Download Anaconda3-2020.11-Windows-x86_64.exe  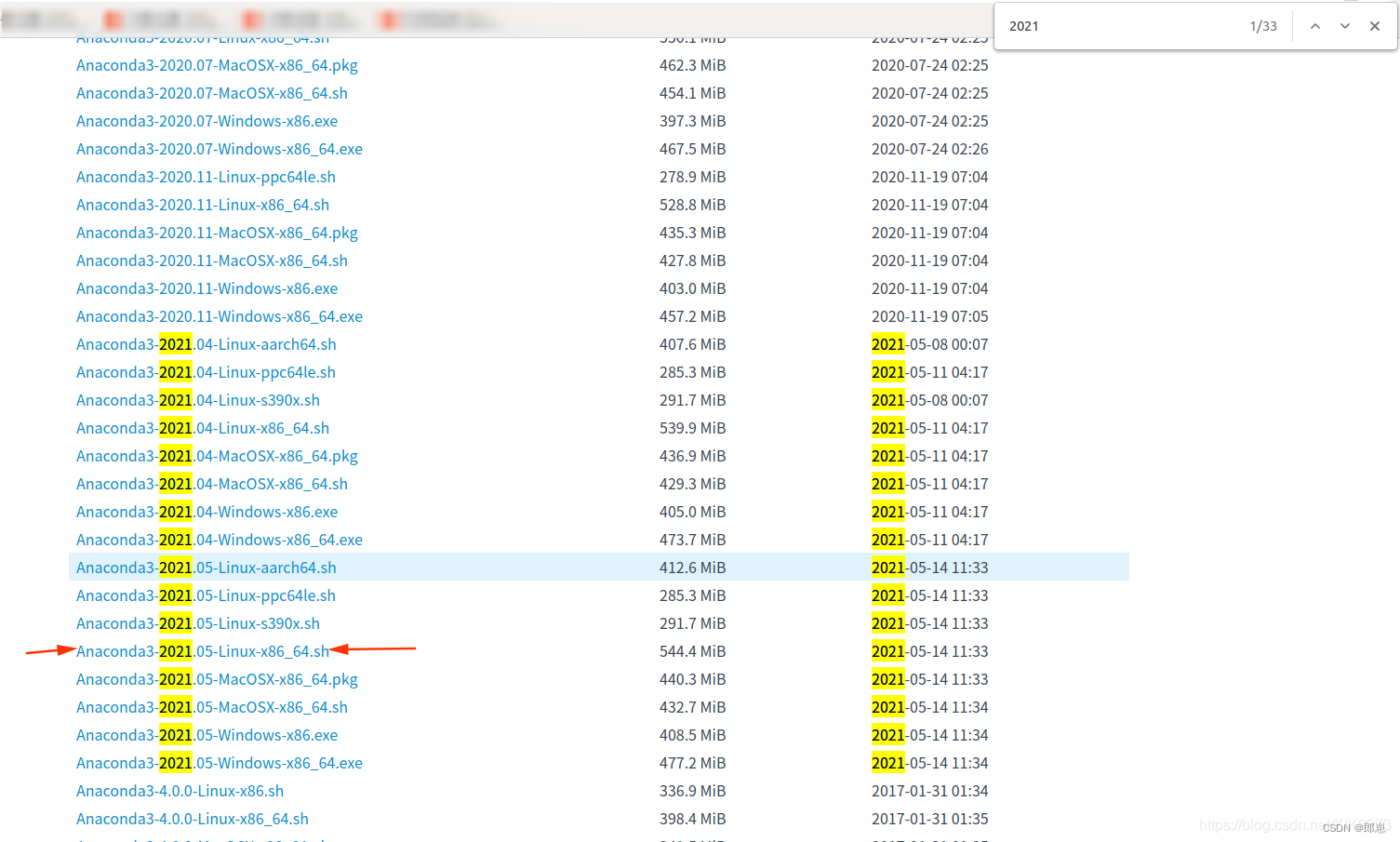[x=220, y=316]
